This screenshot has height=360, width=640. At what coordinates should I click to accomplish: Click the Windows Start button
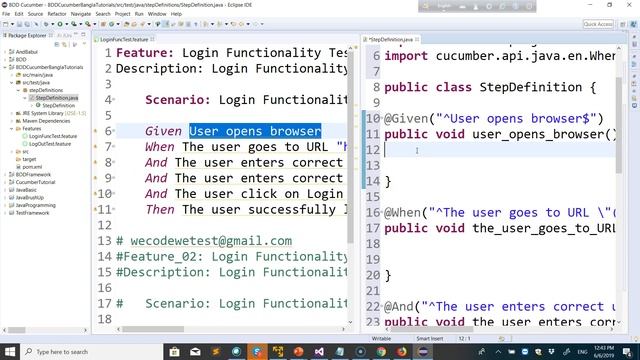tap(10, 351)
